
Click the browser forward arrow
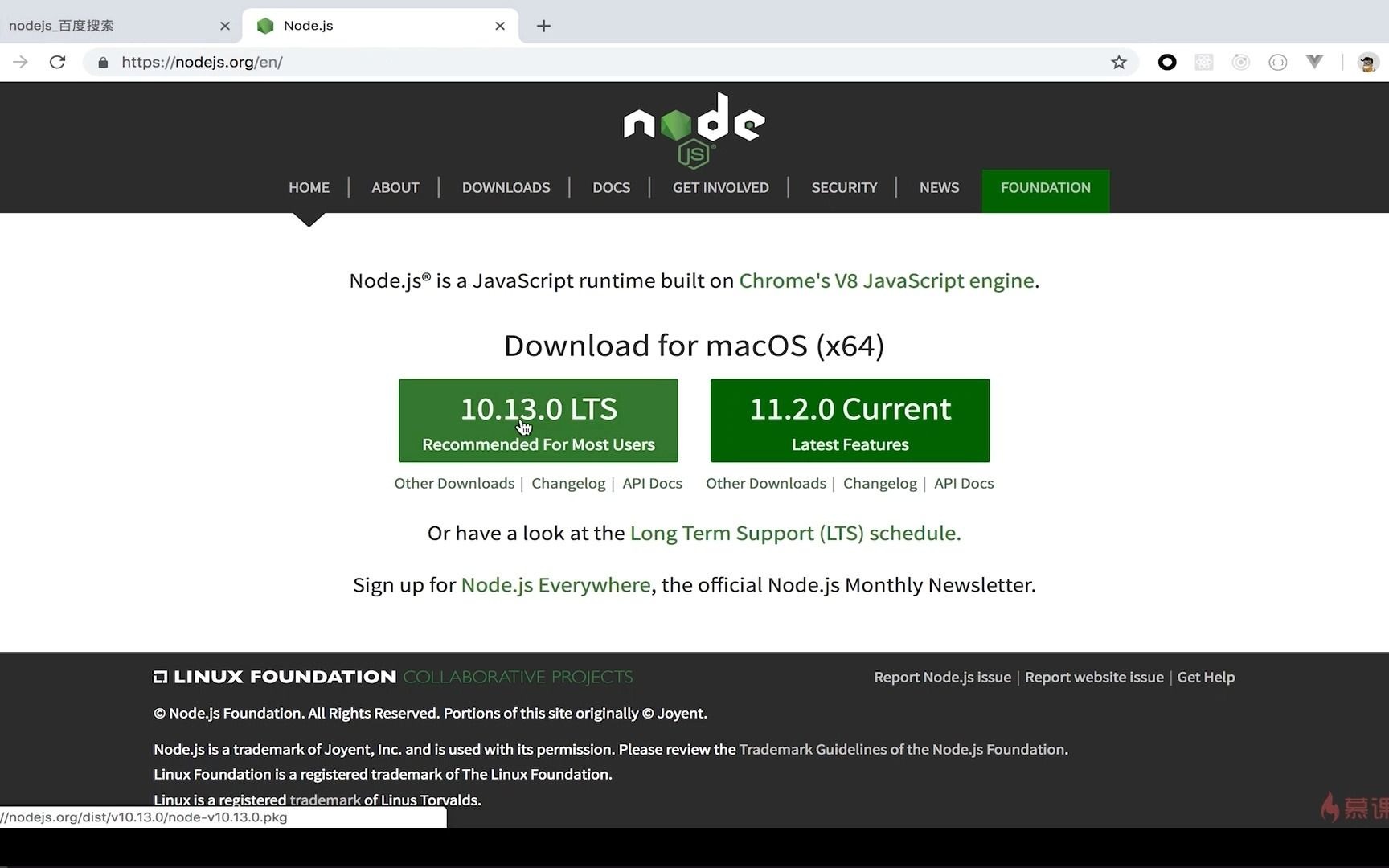click(21, 62)
